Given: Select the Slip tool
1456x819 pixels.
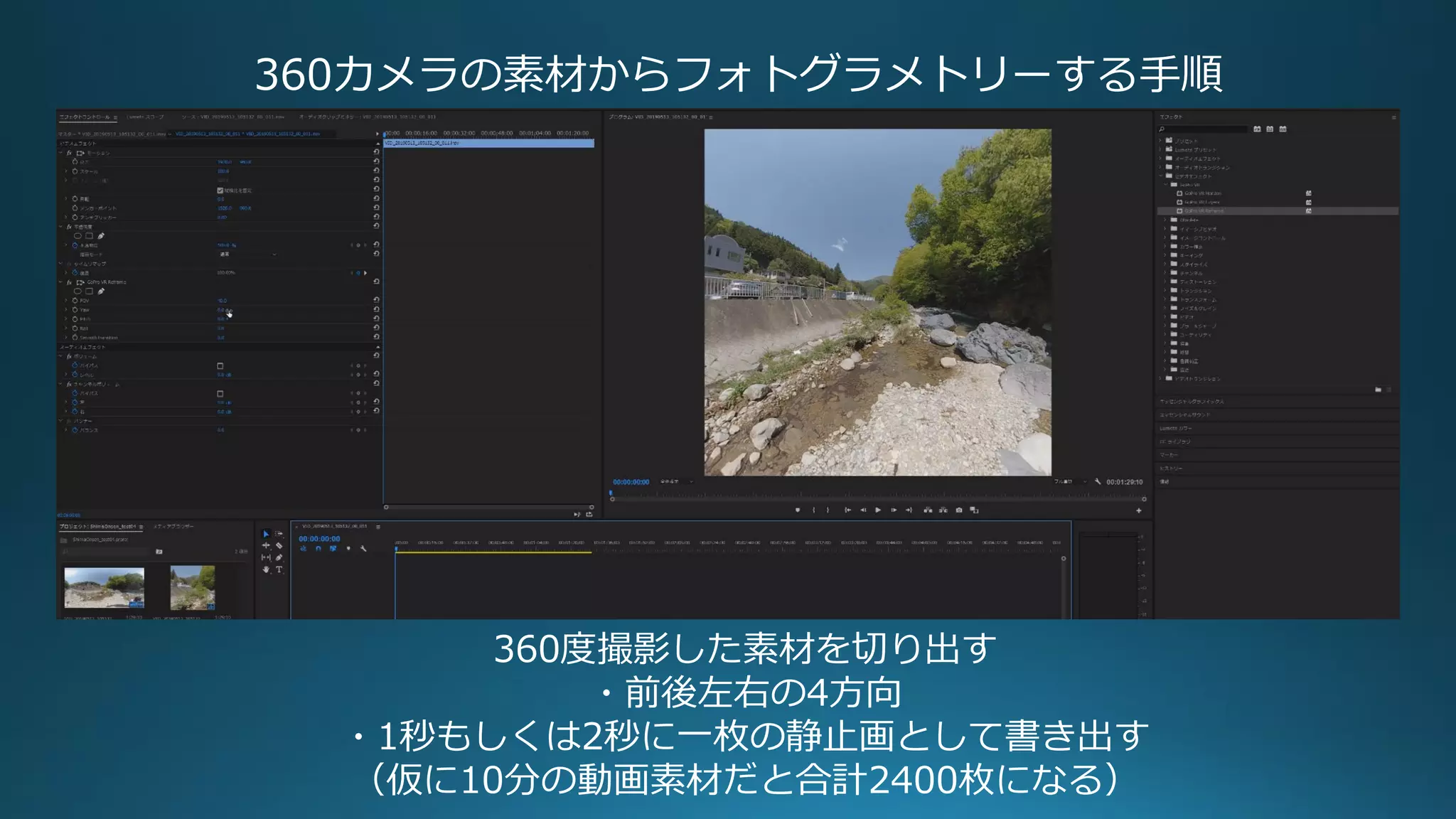Looking at the screenshot, I should (266, 557).
